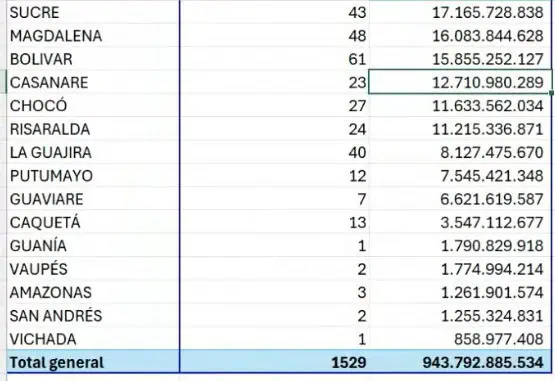Select the CHOCÓ cell
The width and height of the screenshot is (555, 381).
(x=93, y=106)
